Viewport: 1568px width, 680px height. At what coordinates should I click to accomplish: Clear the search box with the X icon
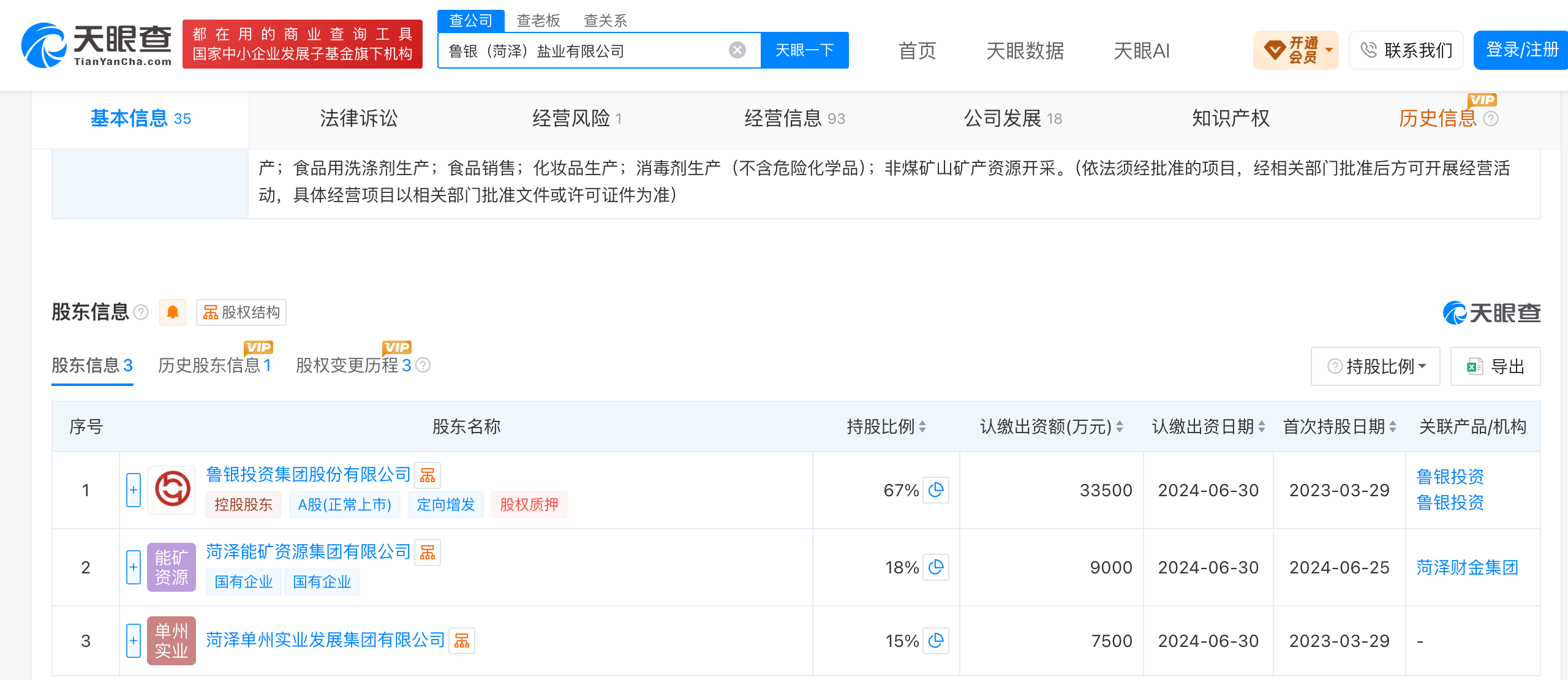(x=737, y=50)
